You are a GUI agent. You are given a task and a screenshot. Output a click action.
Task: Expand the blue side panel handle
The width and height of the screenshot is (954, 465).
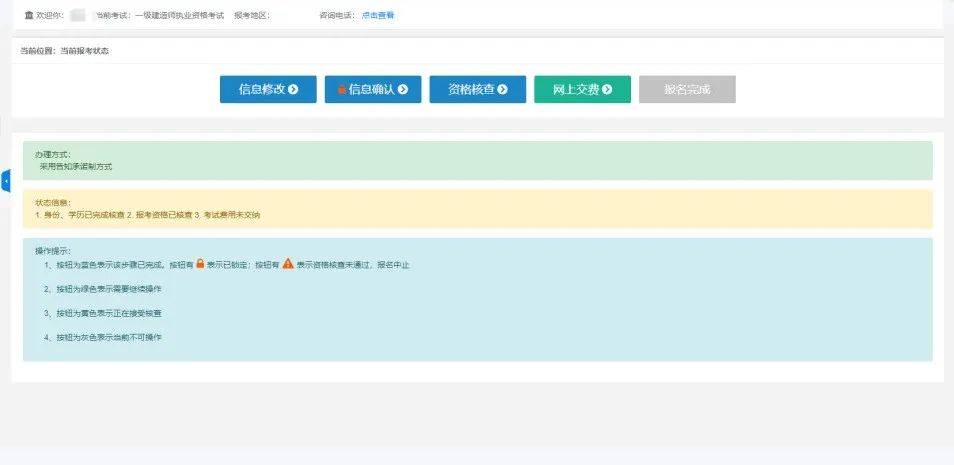[5, 181]
